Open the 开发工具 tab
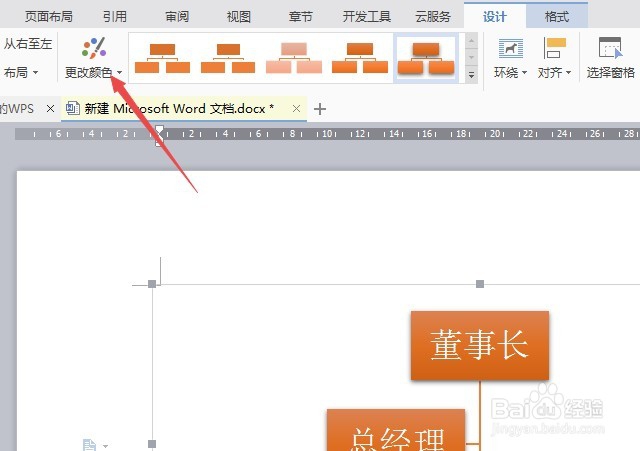The width and height of the screenshot is (640, 451). [x=367, y=17]
